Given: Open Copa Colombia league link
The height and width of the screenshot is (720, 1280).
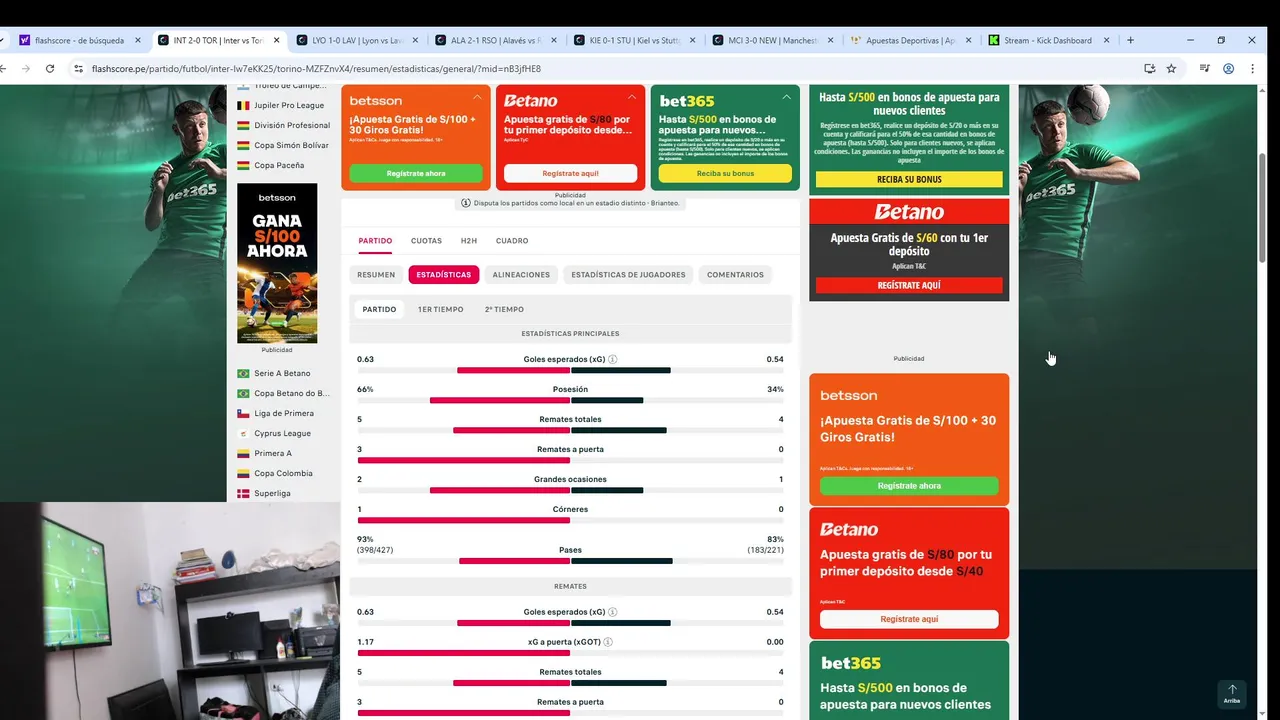Looking at the screenshot, I should (283, 473).
